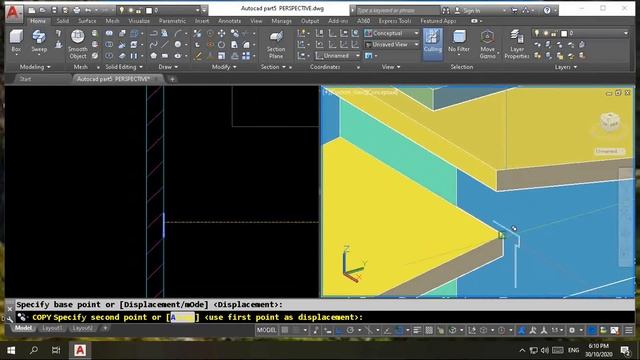Open Layer Properties manager
The image size is (640, 360).
click(517, 44)
